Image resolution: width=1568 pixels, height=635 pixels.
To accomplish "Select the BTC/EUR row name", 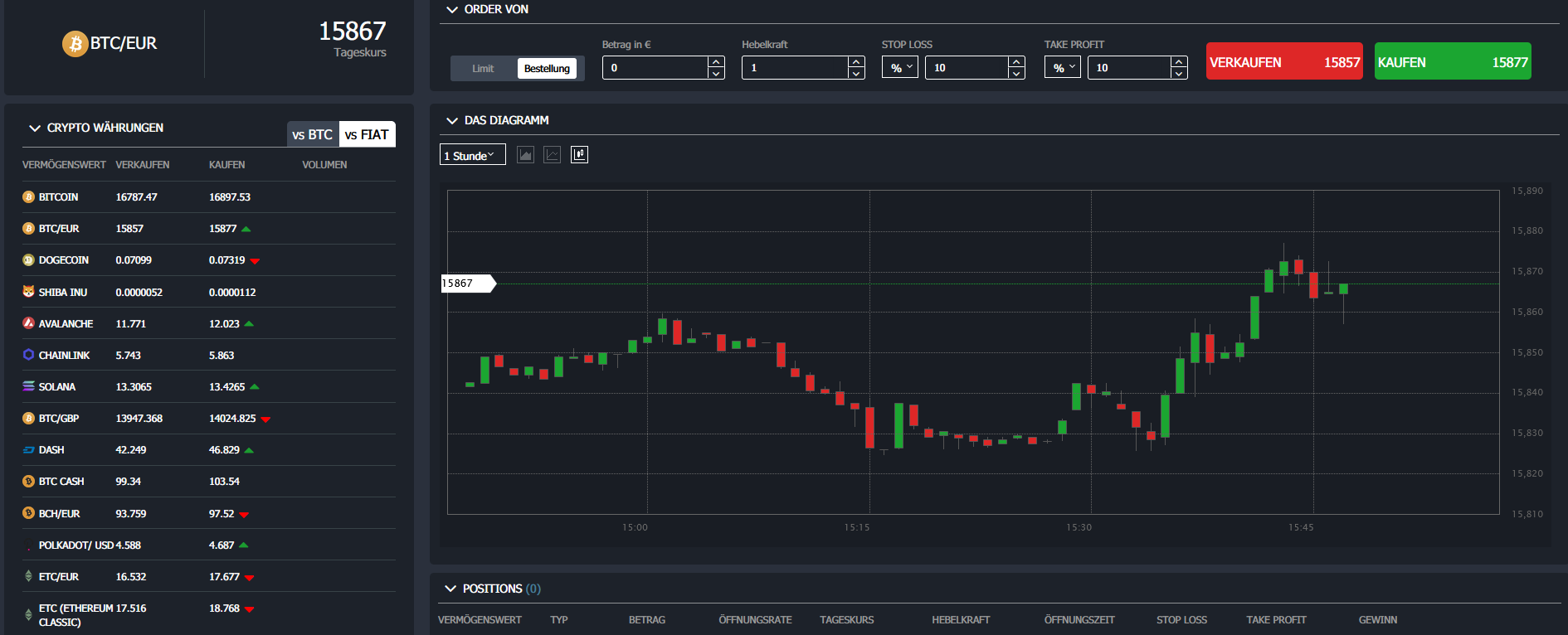I will click(59, 229).
